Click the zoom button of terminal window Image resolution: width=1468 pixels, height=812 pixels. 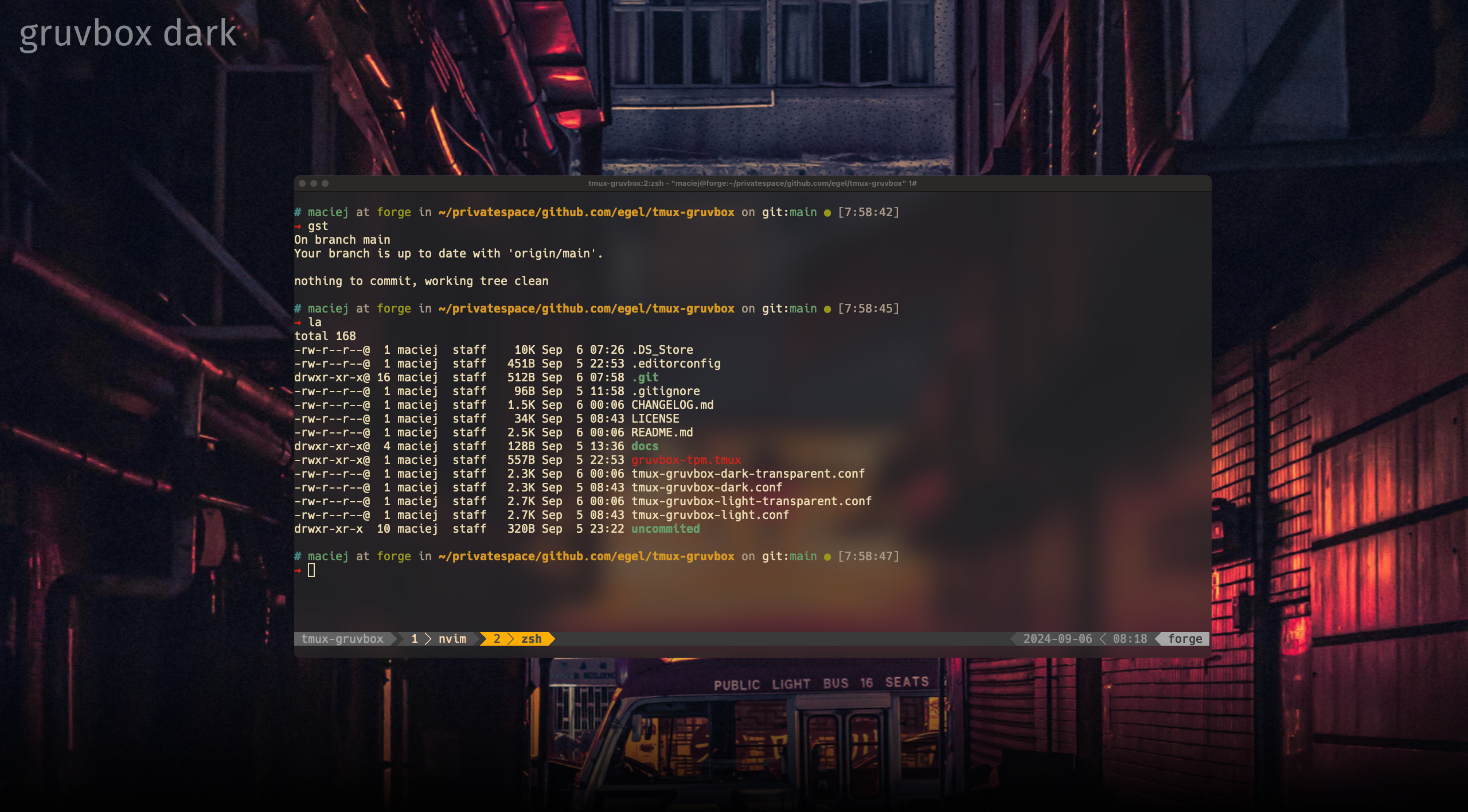click(x=325, y=184)
